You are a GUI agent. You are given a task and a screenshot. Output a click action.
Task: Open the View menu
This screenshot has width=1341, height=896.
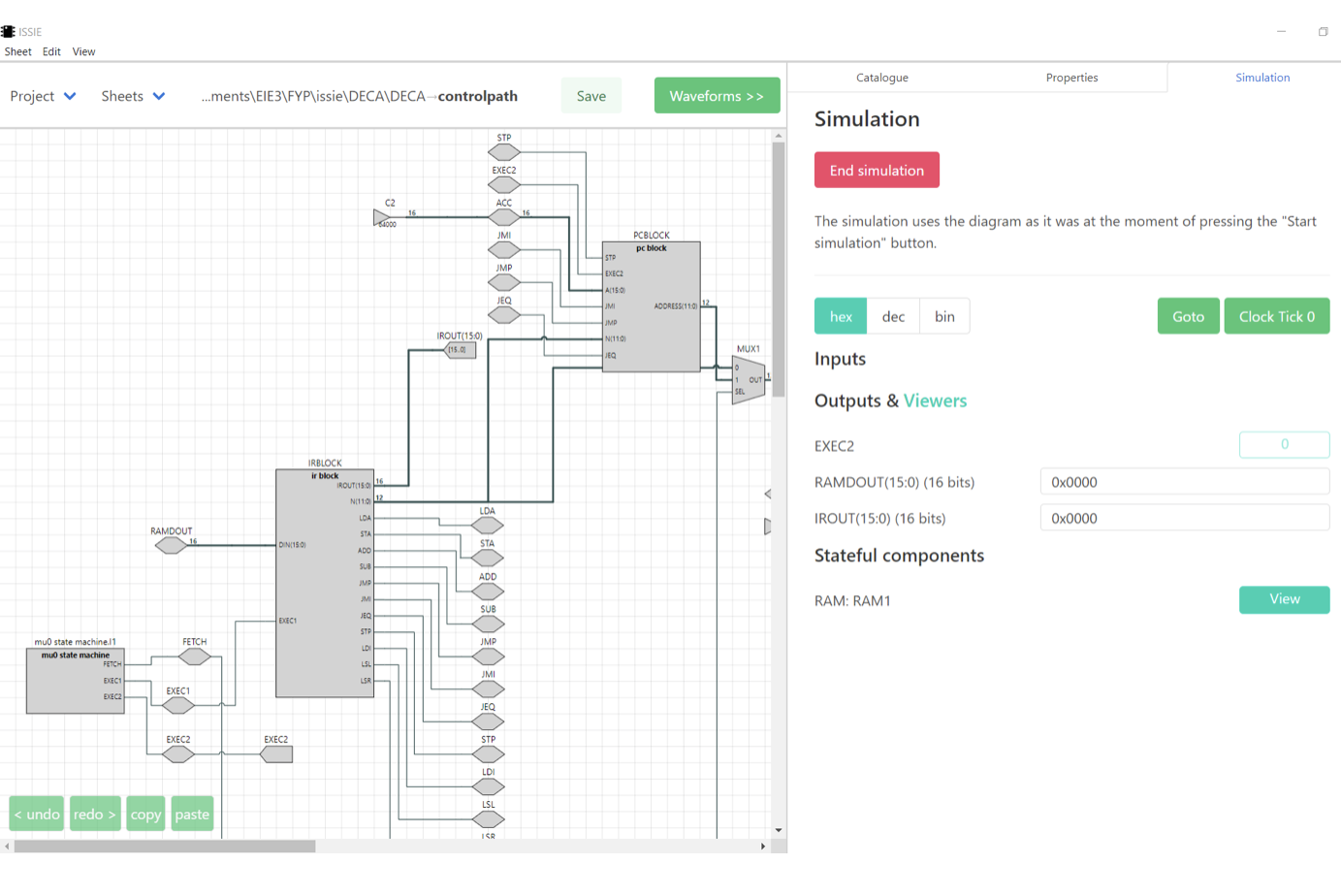click(83, 51)
